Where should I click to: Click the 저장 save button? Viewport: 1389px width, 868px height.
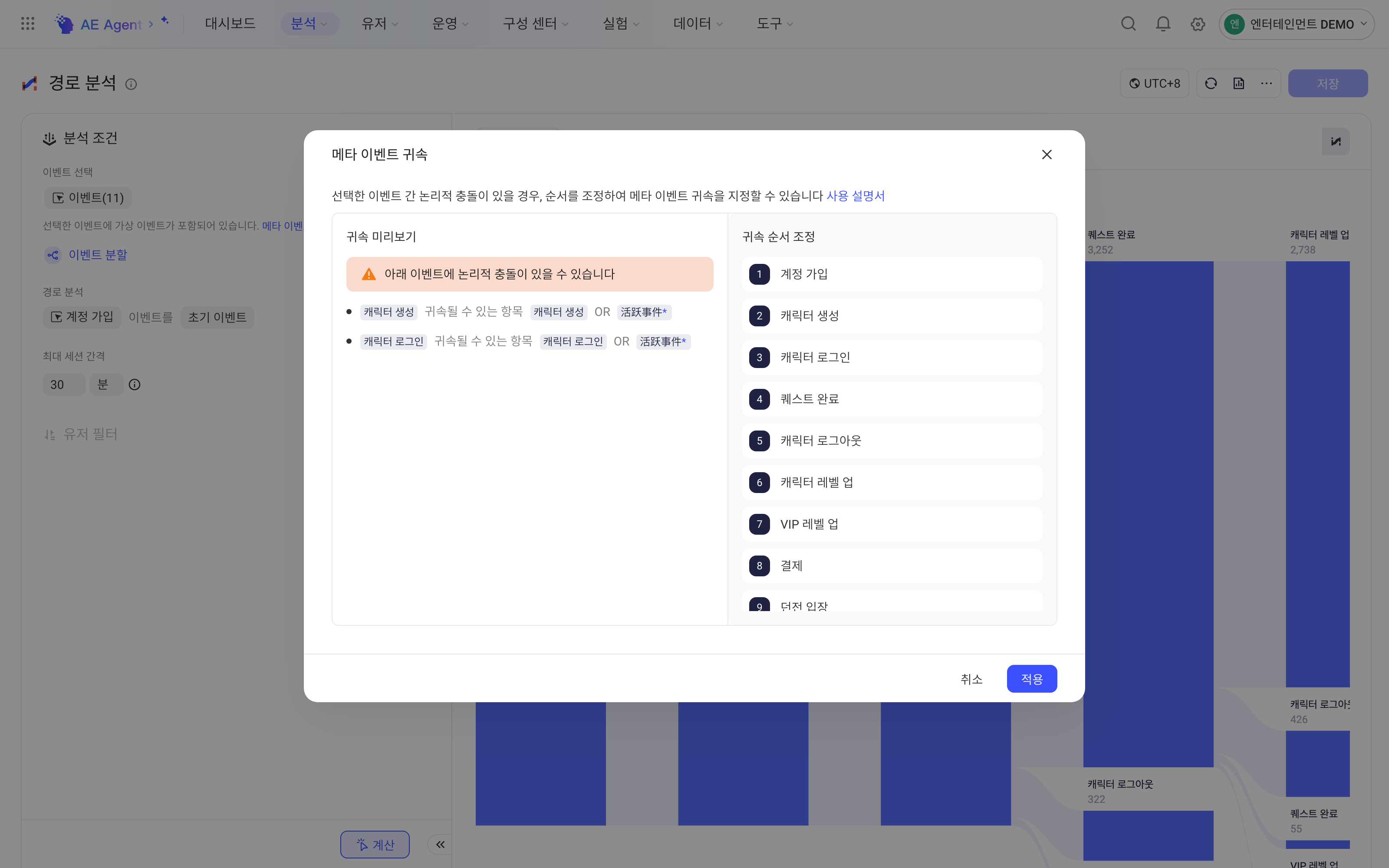(1328, 84)
